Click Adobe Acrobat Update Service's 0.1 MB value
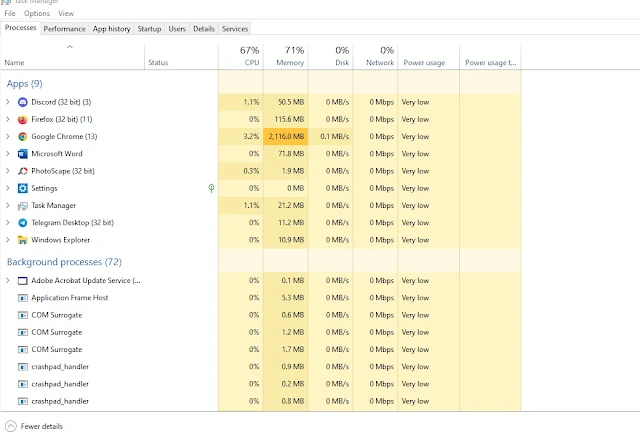This screenshot has width=640, height=440. click(x=293, y=280)
